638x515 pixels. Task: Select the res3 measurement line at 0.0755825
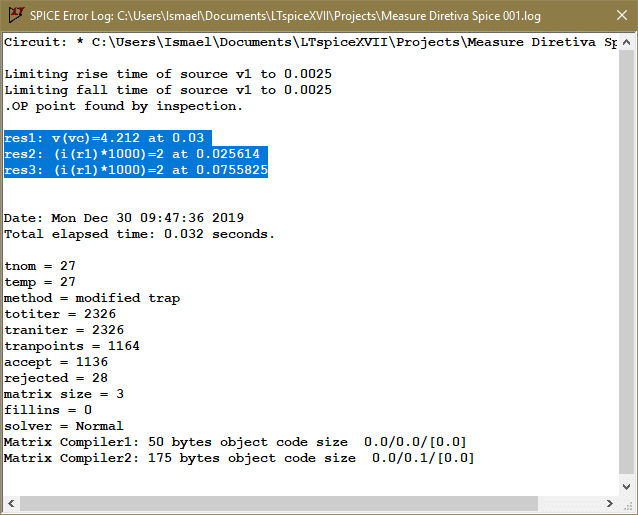136,170
